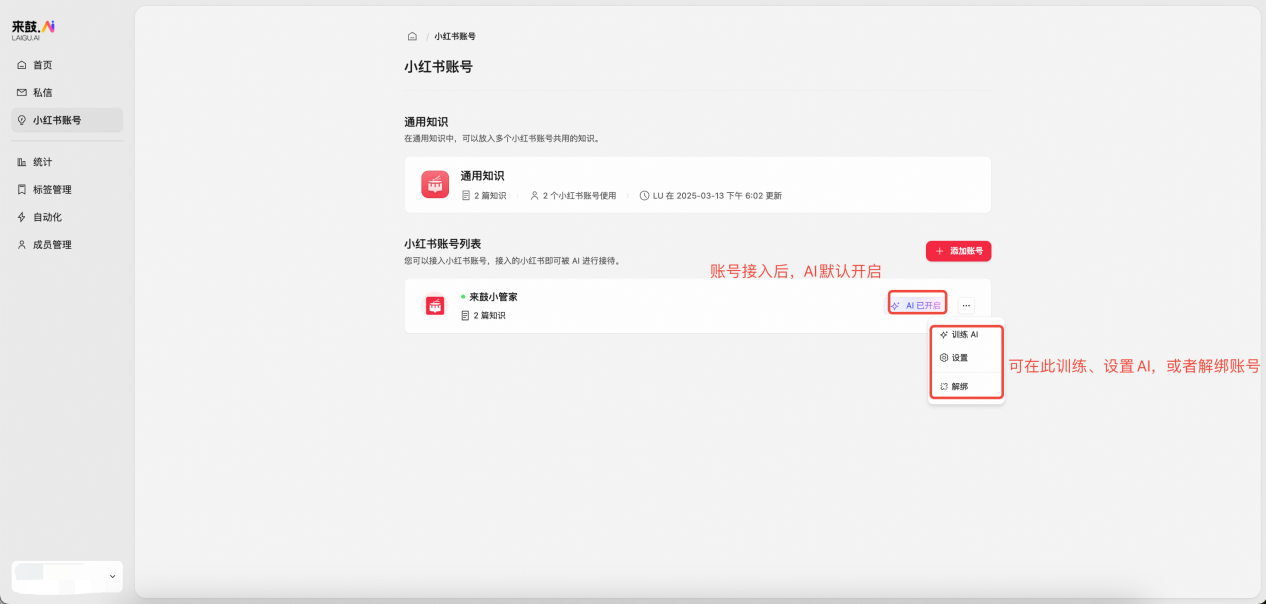Click the 小红书账号 breadcrumb link

click(x=453, y=35)
